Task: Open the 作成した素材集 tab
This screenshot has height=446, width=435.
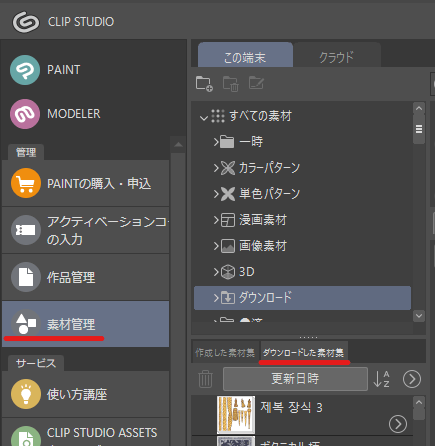Action: [x=225, y=352]
